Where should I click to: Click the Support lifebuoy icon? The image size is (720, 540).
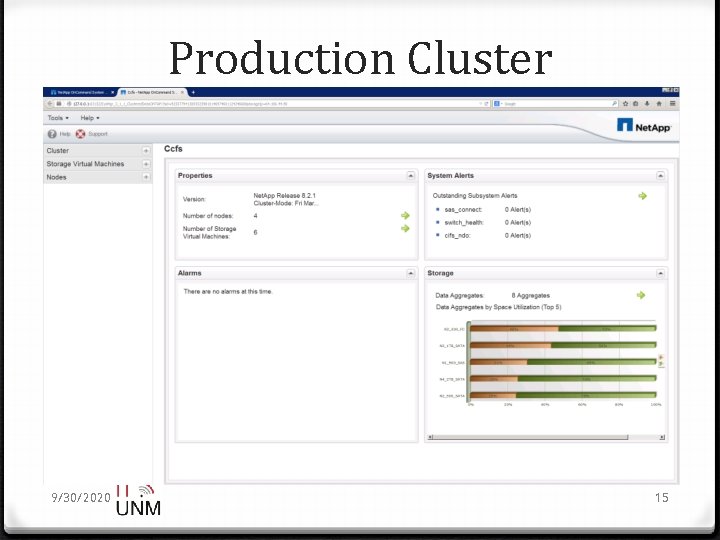[x=80, y=134]
